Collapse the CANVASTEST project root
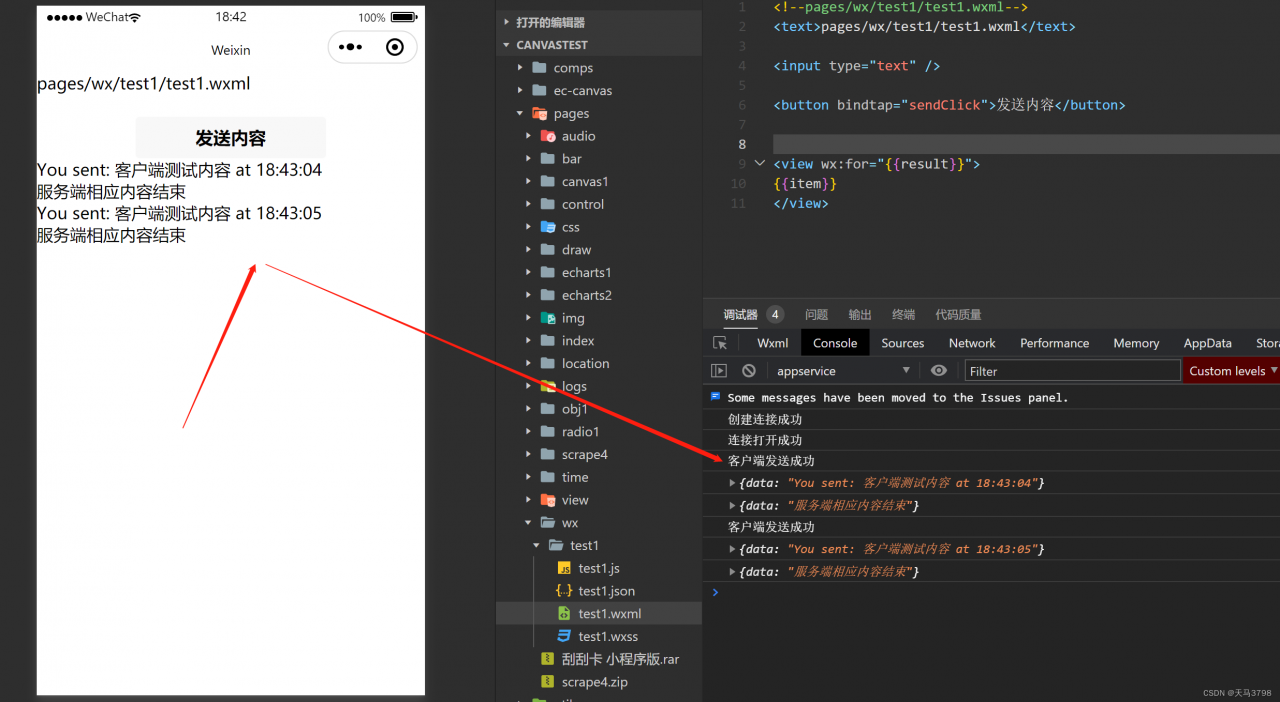The height and width of the screenshot is (702, 1280). 599,45
